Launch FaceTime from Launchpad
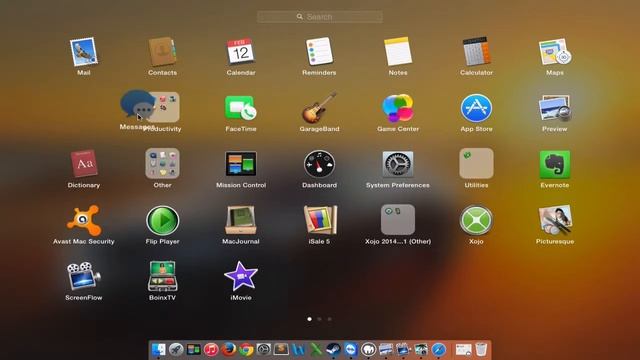This screenshot has height=360, width=640. pyautogui.click(x=240, y=108)
